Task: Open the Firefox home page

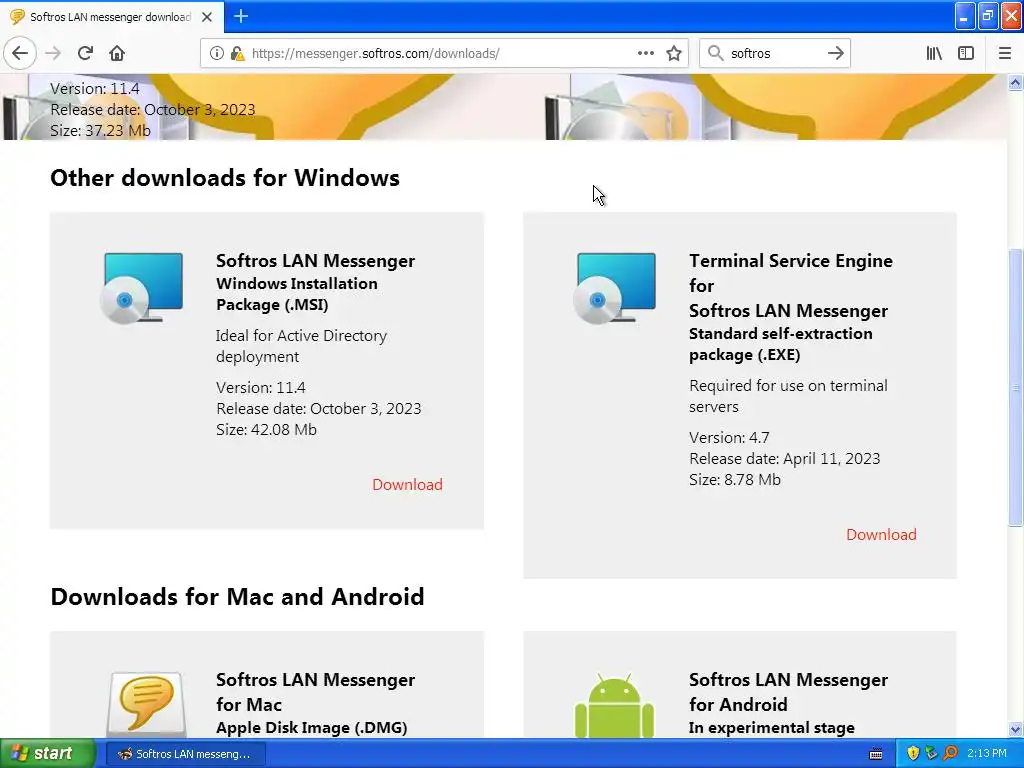Action: pos(117,53)
